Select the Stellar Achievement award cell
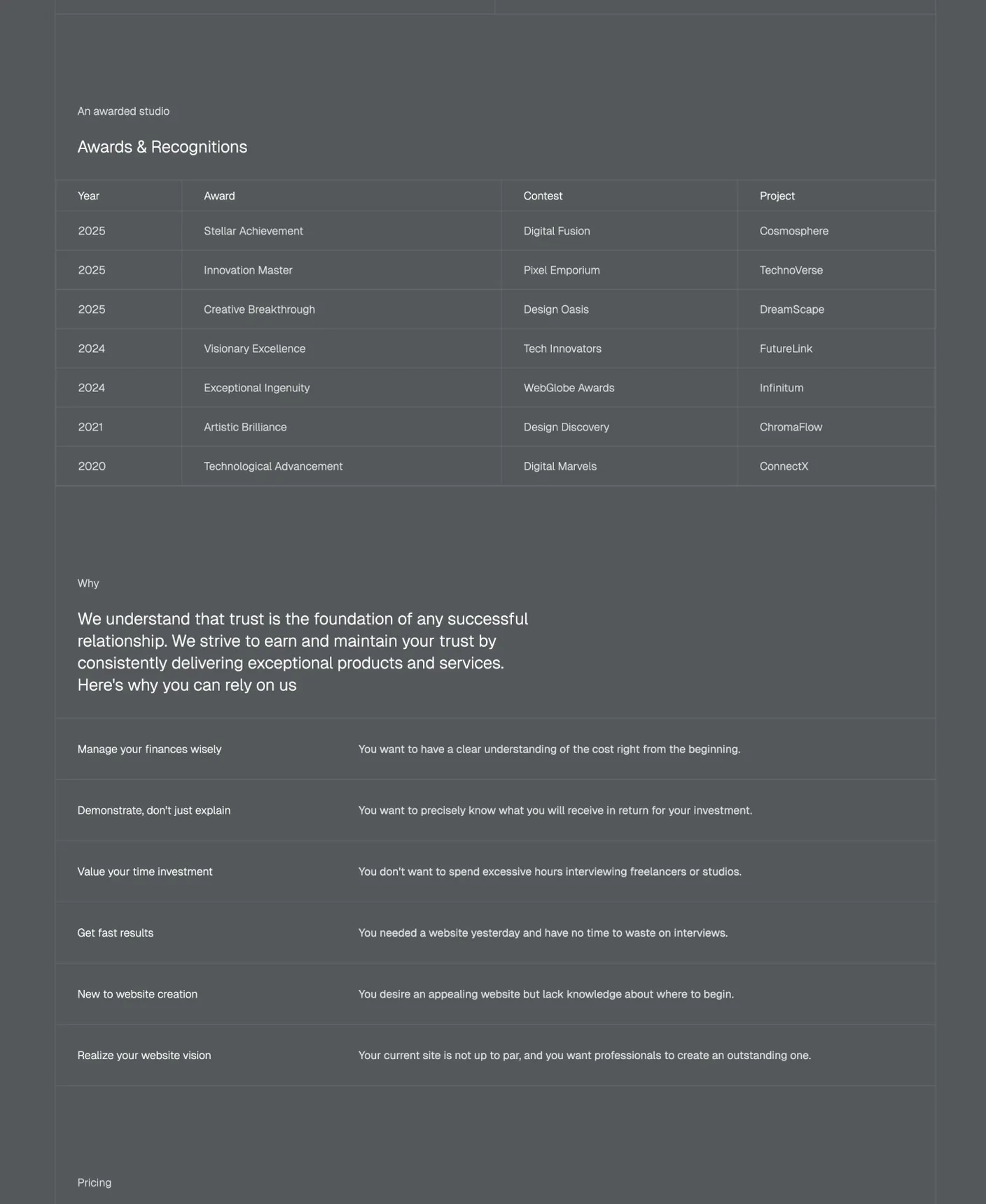Viewport: 986px width, 1204px height. 253,231
